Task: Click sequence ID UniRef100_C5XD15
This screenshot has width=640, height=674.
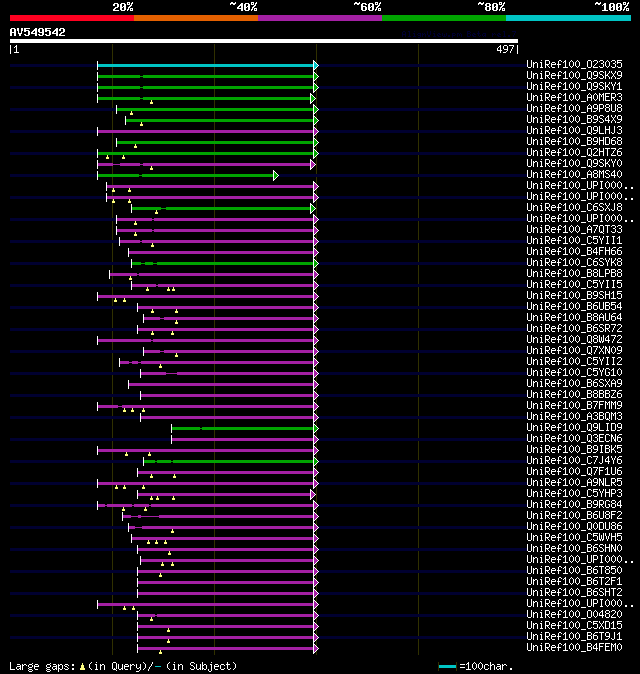Action: coord(574,626)
